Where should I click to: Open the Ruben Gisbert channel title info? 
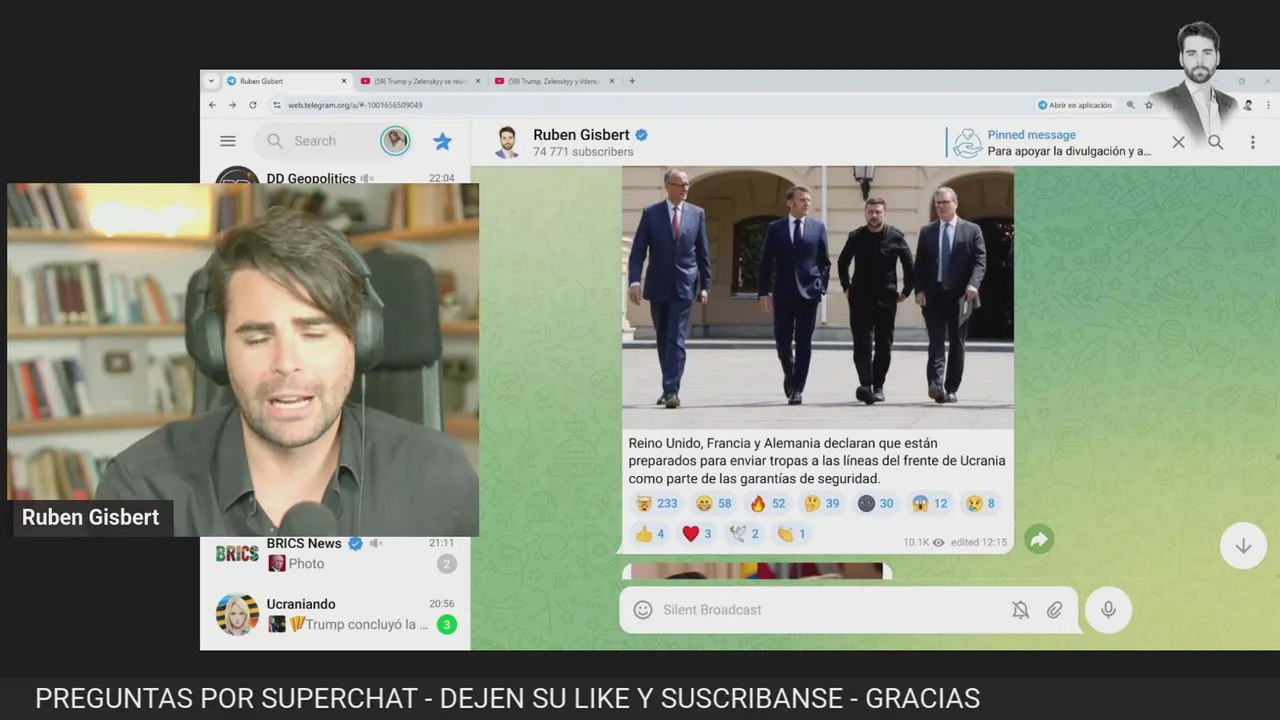tap(582, 135)
